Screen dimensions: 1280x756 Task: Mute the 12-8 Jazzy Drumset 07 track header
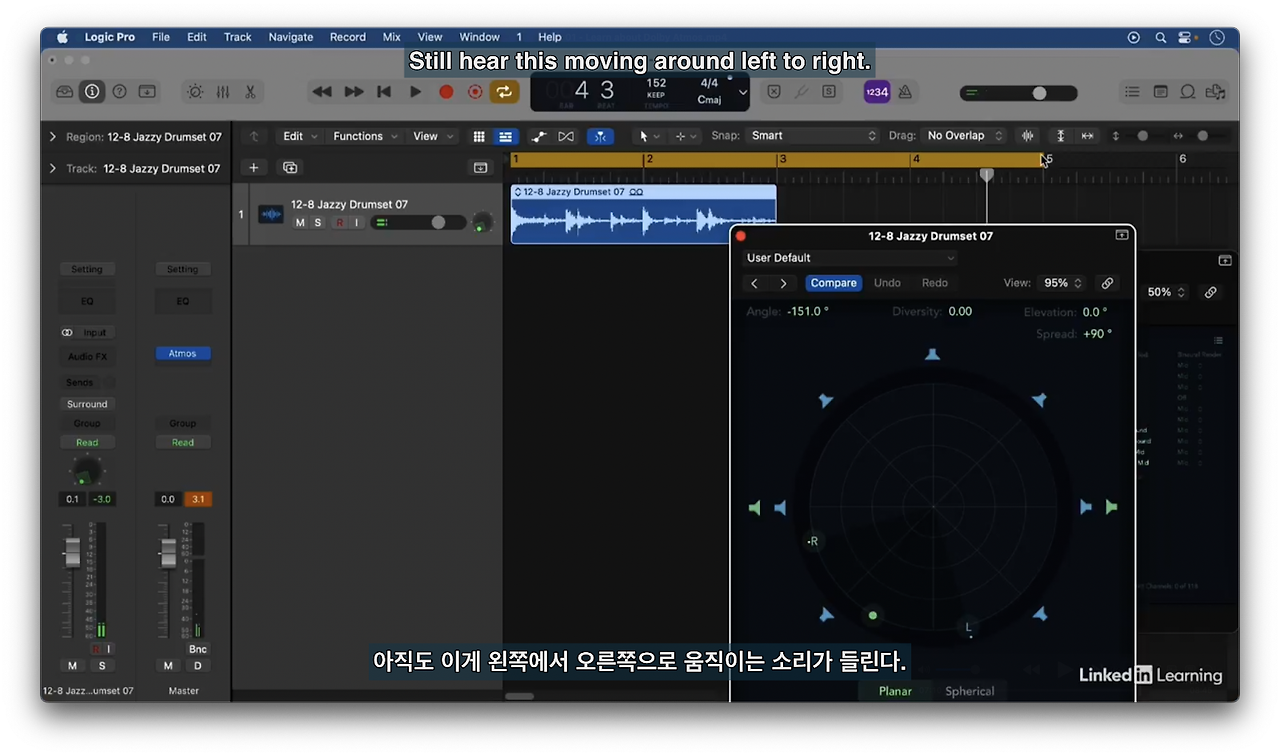(x=300, y=222)
